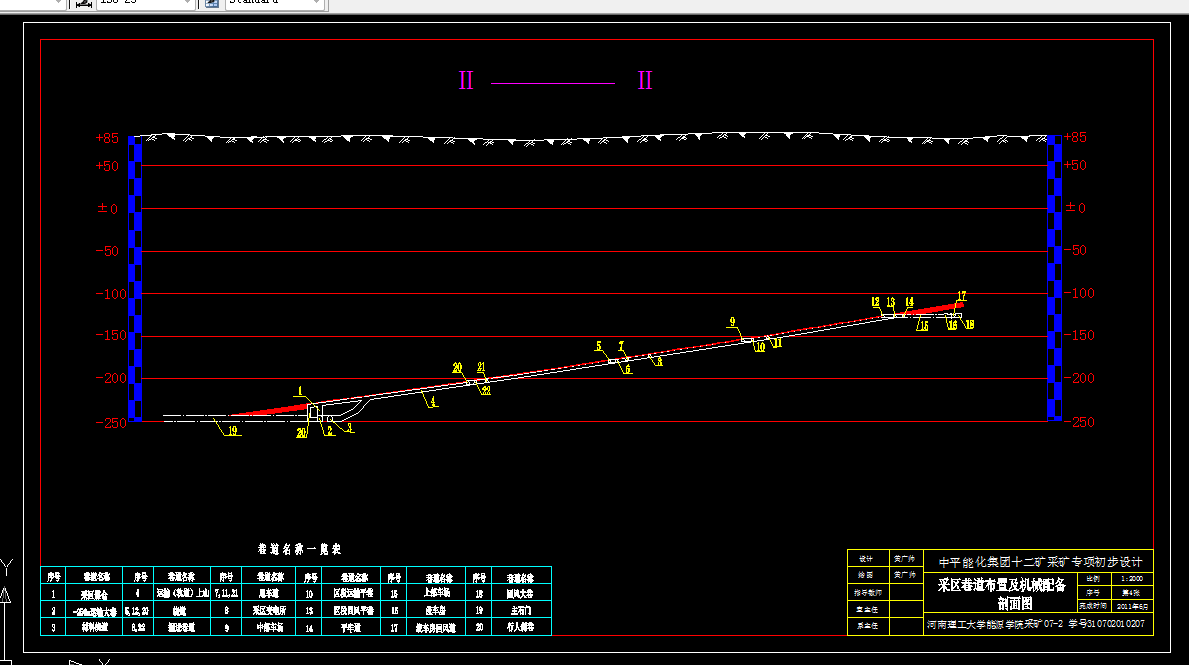The image size is (1189, 665).
Task: Select yellow callout number 9
Action: pos(733,322)
